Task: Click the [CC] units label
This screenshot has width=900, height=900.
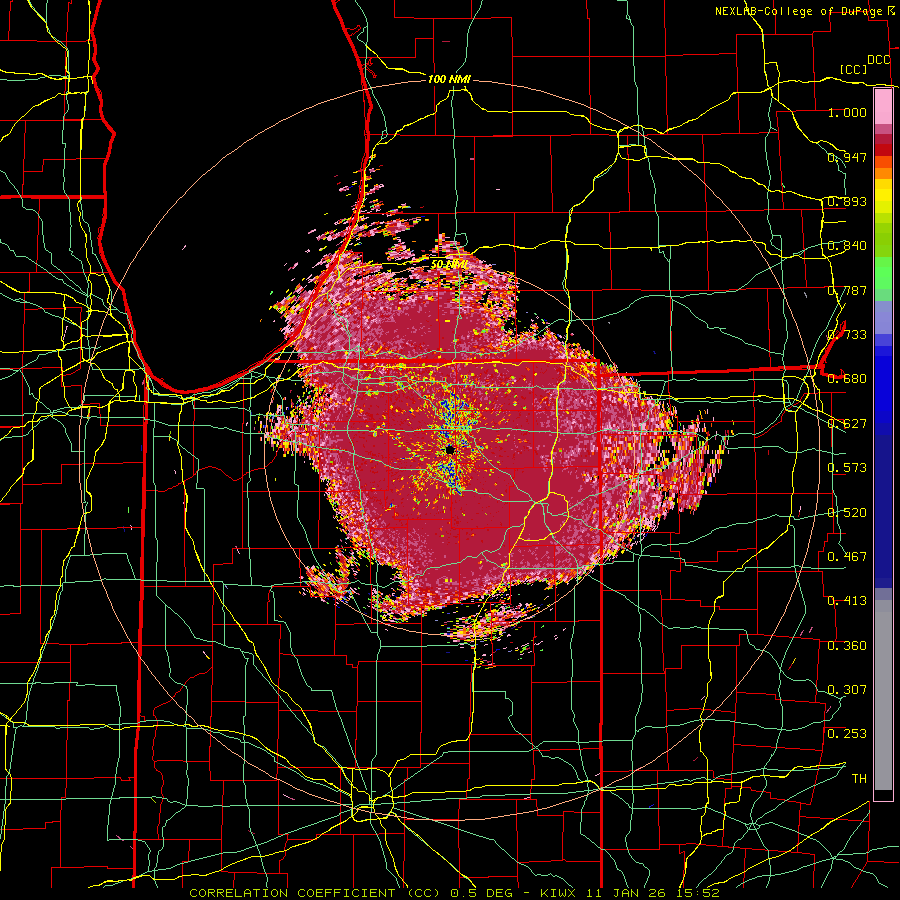Action: click(x=854, y=69)
